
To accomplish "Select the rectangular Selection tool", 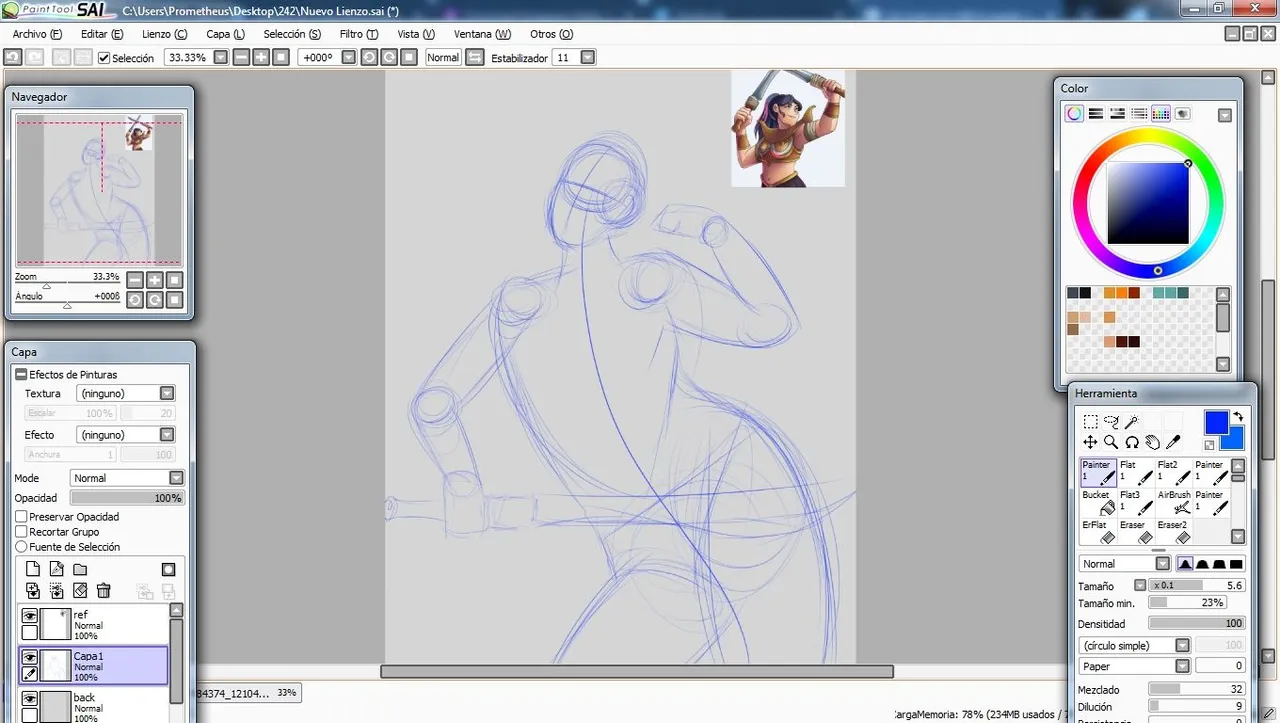I will [1090, 422].
